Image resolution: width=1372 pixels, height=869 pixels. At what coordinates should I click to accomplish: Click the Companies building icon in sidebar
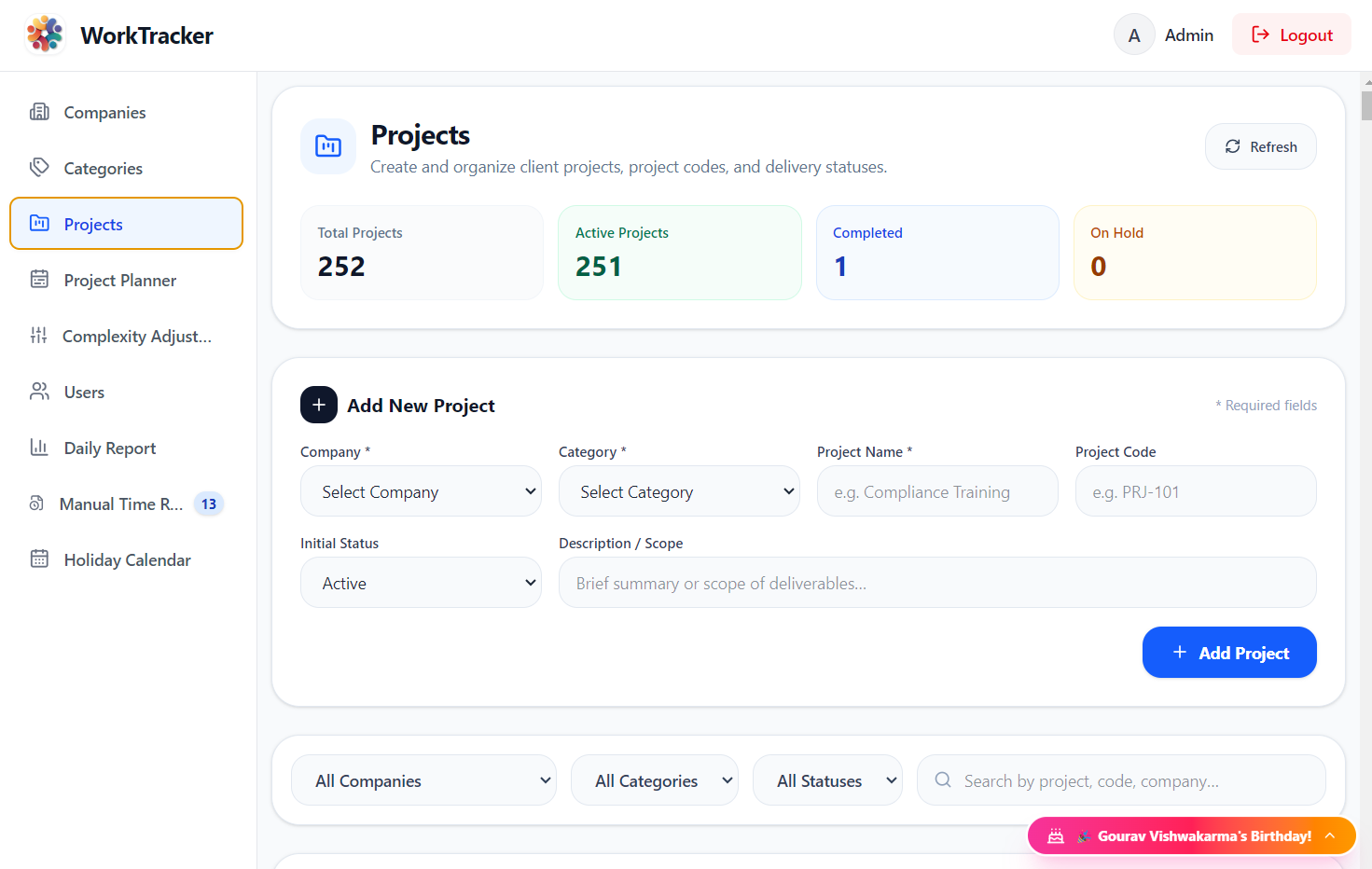click(39, 112)
